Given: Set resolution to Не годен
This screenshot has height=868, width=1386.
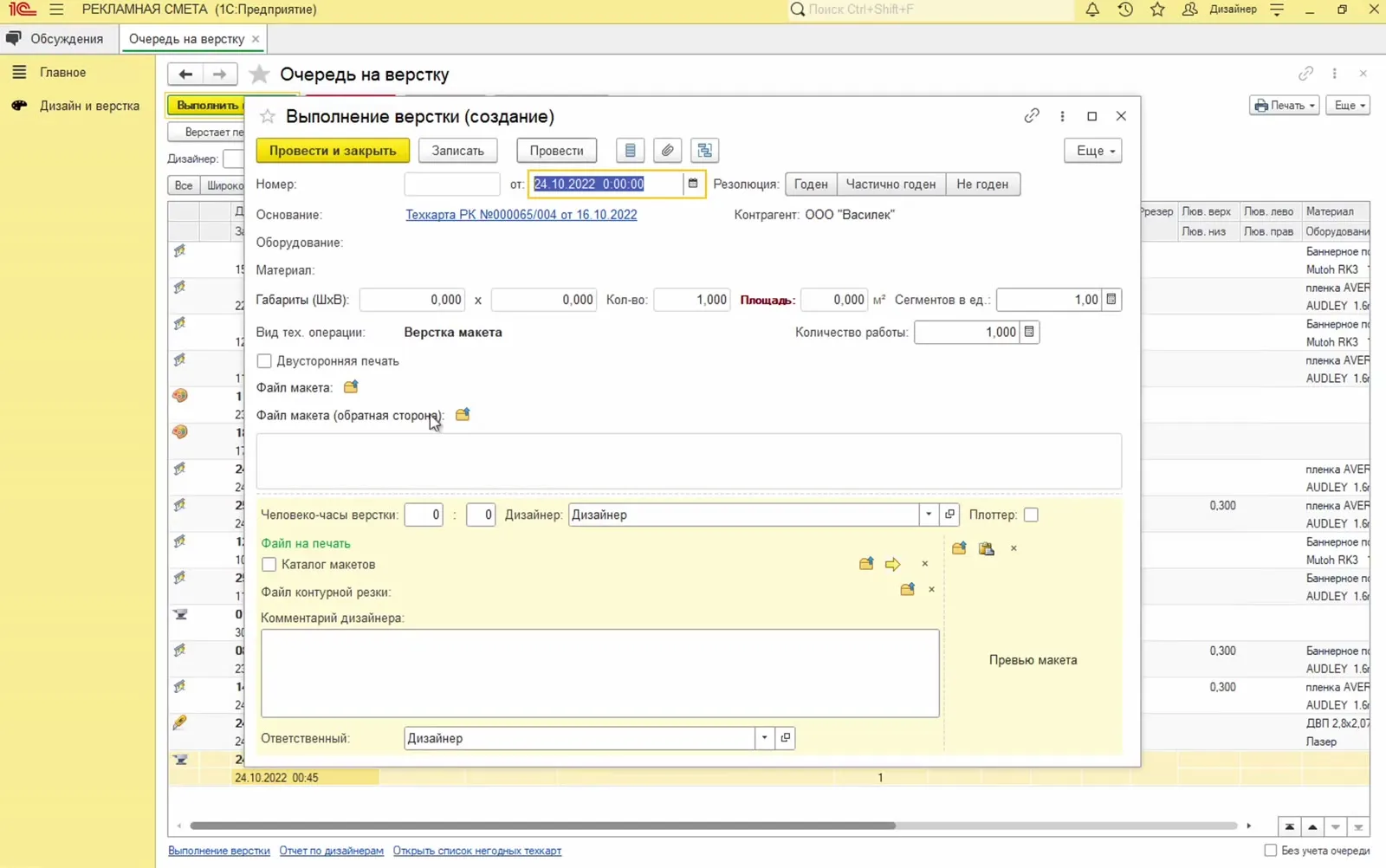Looking at the screenshot, I should coord(982,184).
